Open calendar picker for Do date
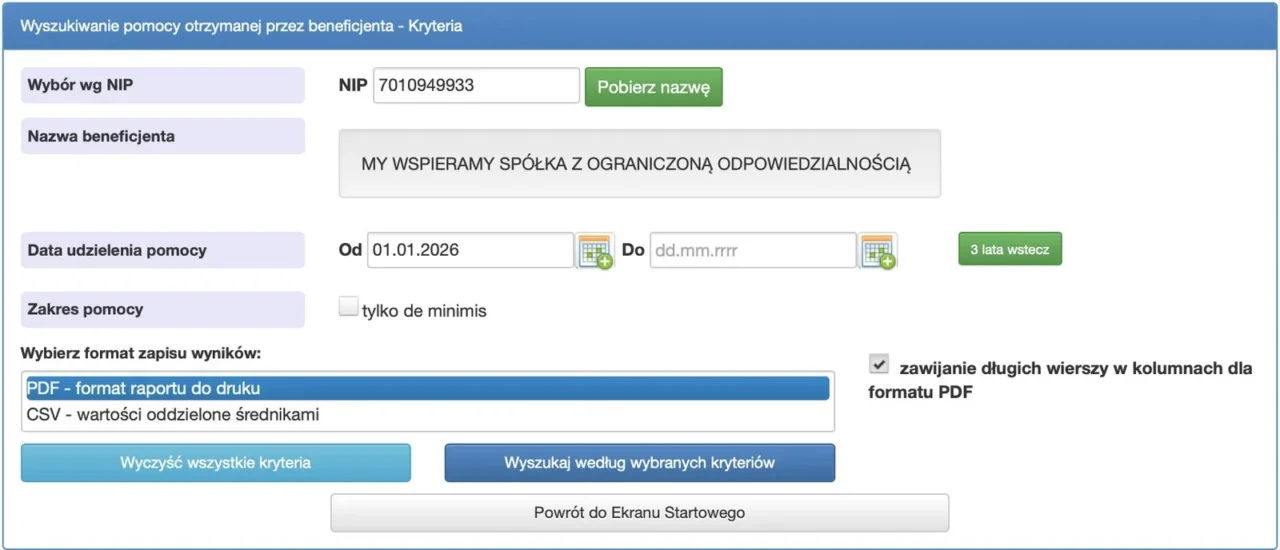Viewport: 1280px width, 550px height. (879, 250)
